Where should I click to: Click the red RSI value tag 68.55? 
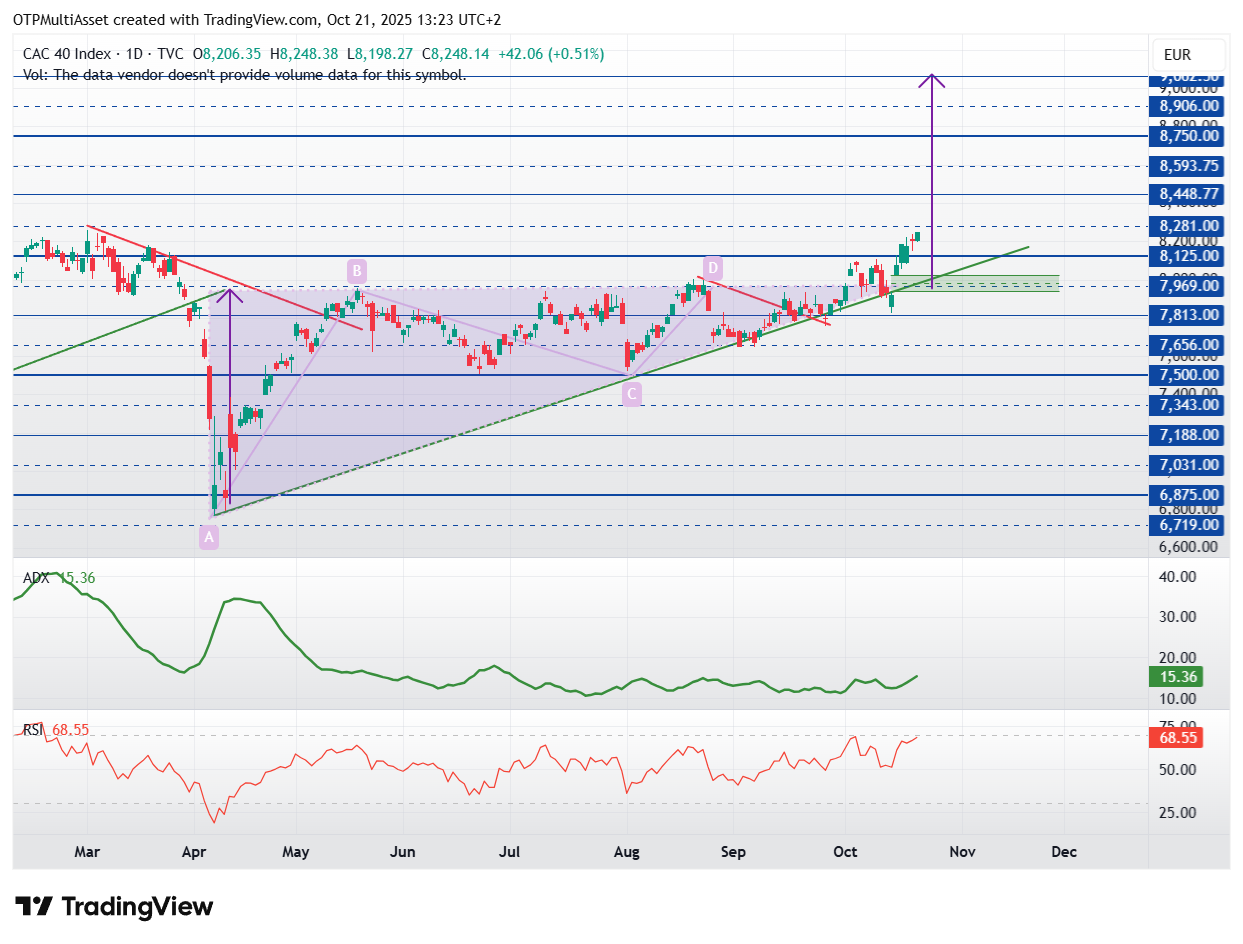pos(1174,738)
